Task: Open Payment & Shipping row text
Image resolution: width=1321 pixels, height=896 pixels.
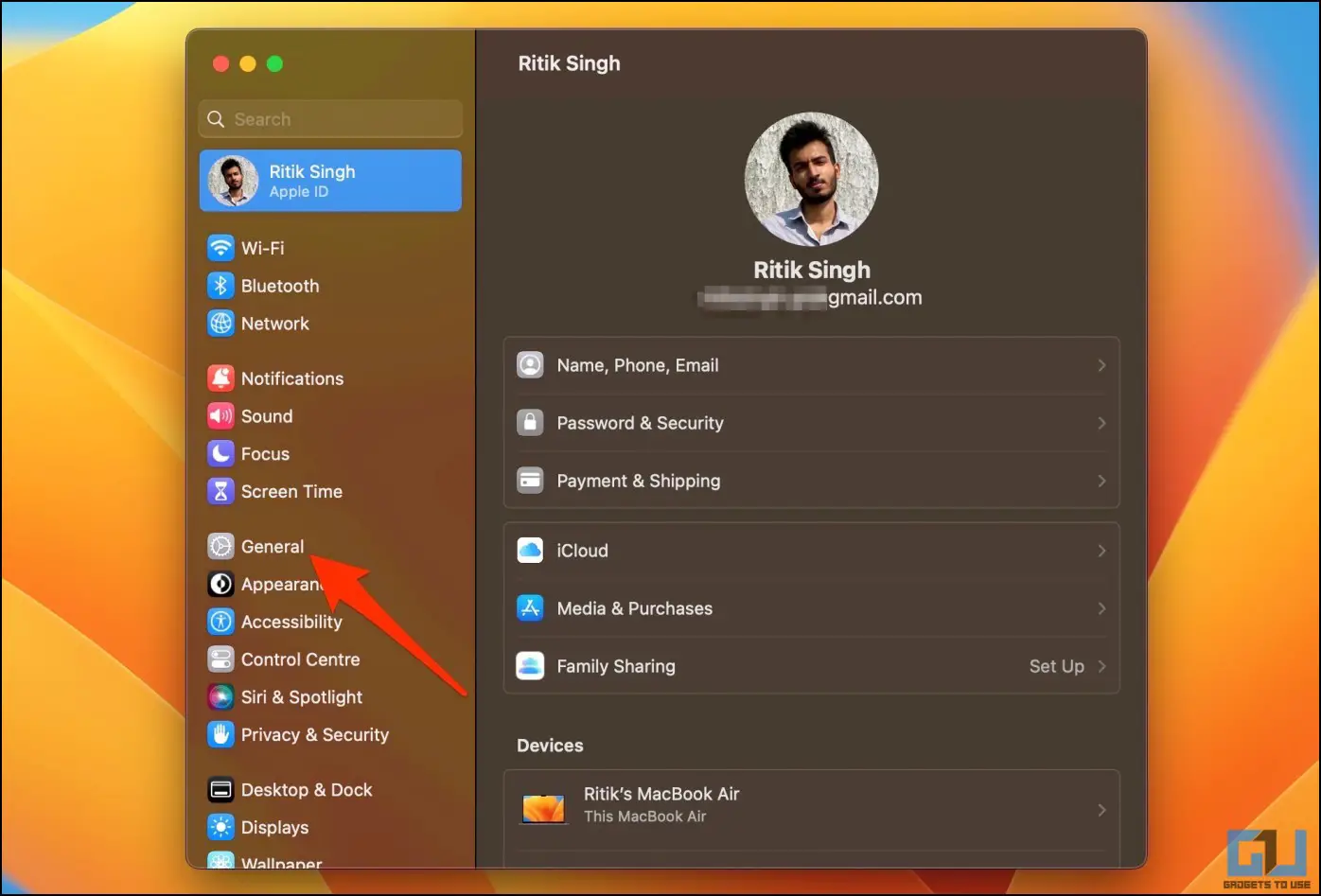Action: point(639,481)
